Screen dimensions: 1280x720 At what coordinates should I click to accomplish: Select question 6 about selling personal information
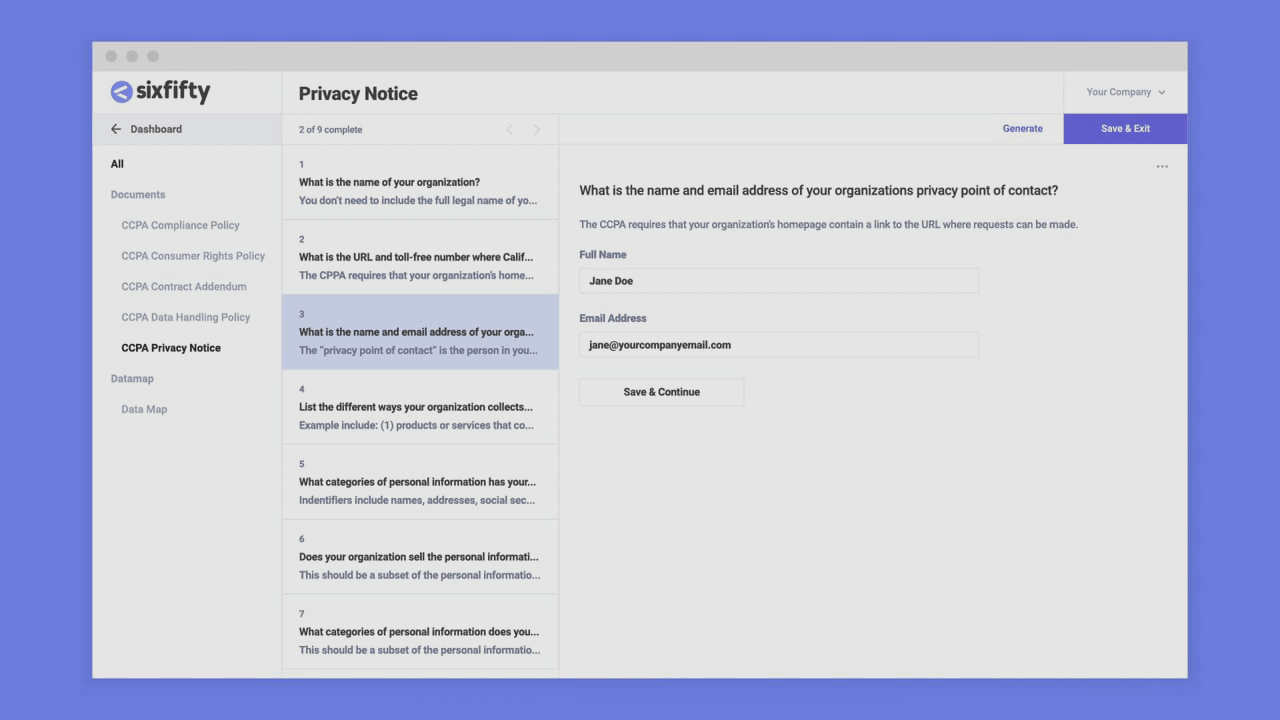coord(420,557)
